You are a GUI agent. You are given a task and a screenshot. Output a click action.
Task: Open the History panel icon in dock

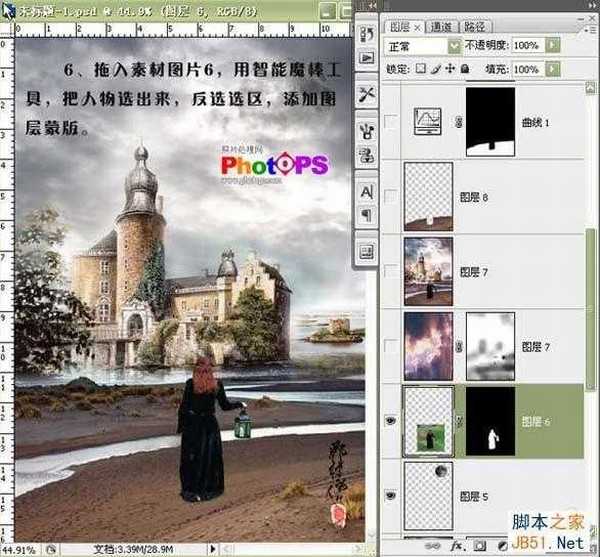(366, 35)
